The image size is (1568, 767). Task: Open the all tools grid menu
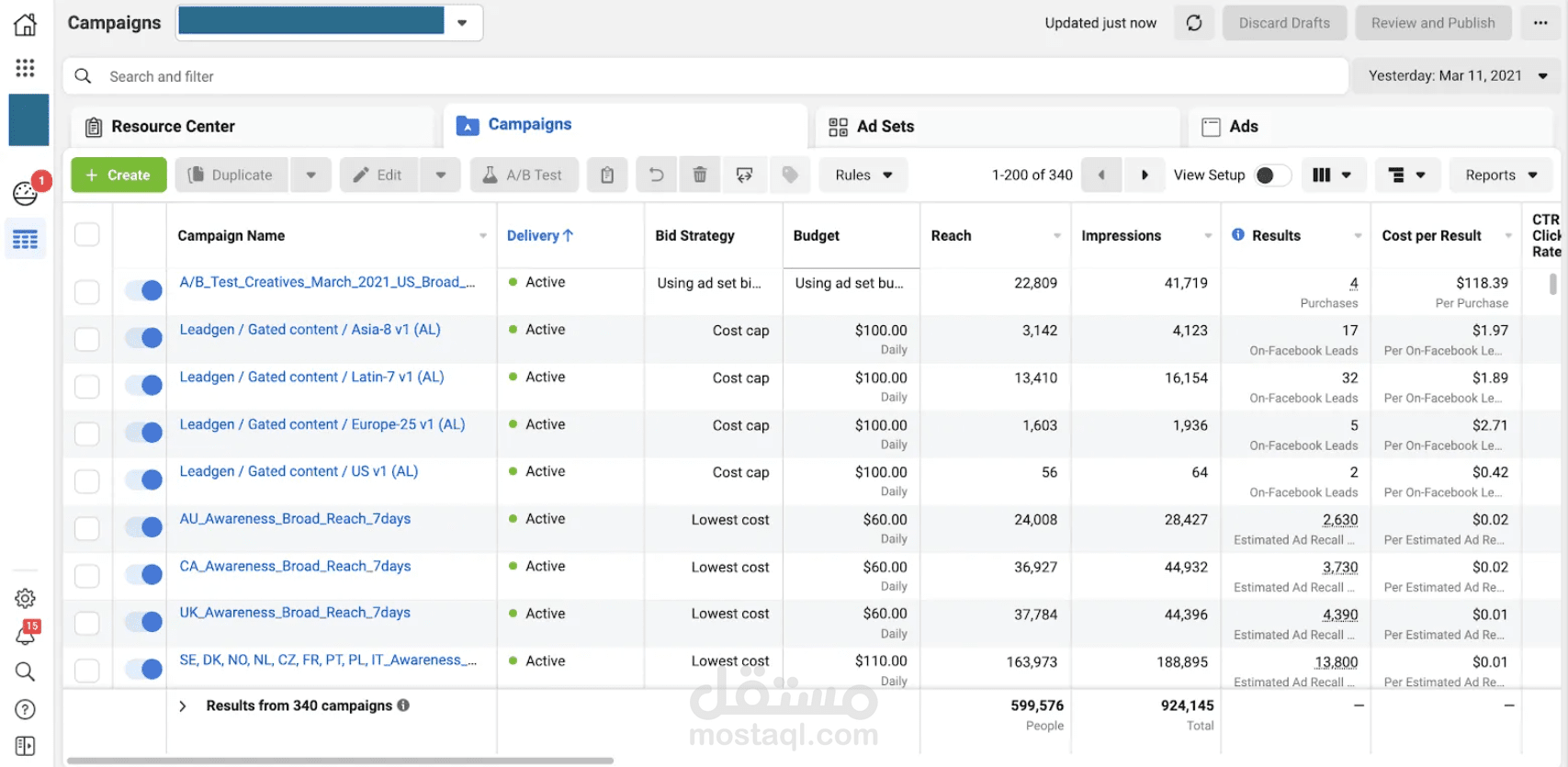[x=26, y=68]
